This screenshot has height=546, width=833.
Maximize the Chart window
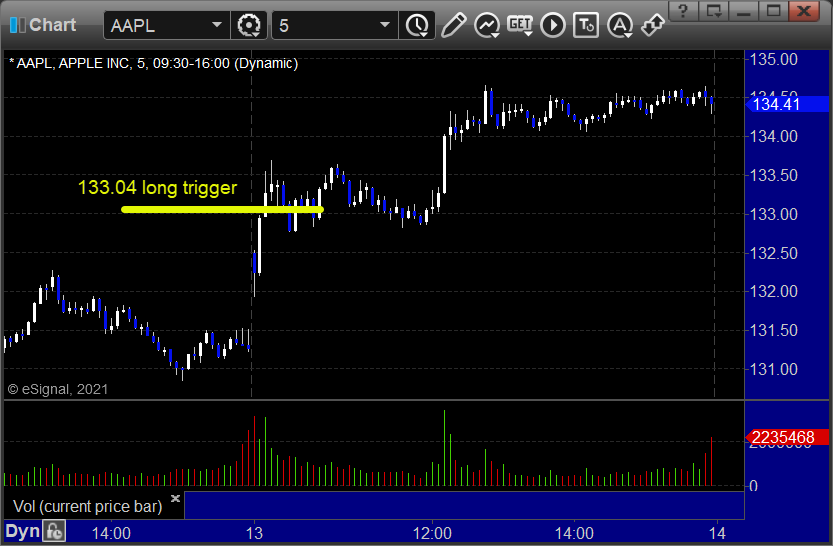pyautogui.click(x=774, y=11)
